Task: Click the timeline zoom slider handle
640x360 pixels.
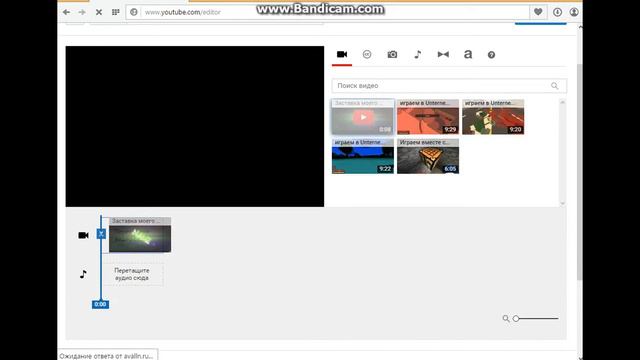Action: click(x=516, y=318)
